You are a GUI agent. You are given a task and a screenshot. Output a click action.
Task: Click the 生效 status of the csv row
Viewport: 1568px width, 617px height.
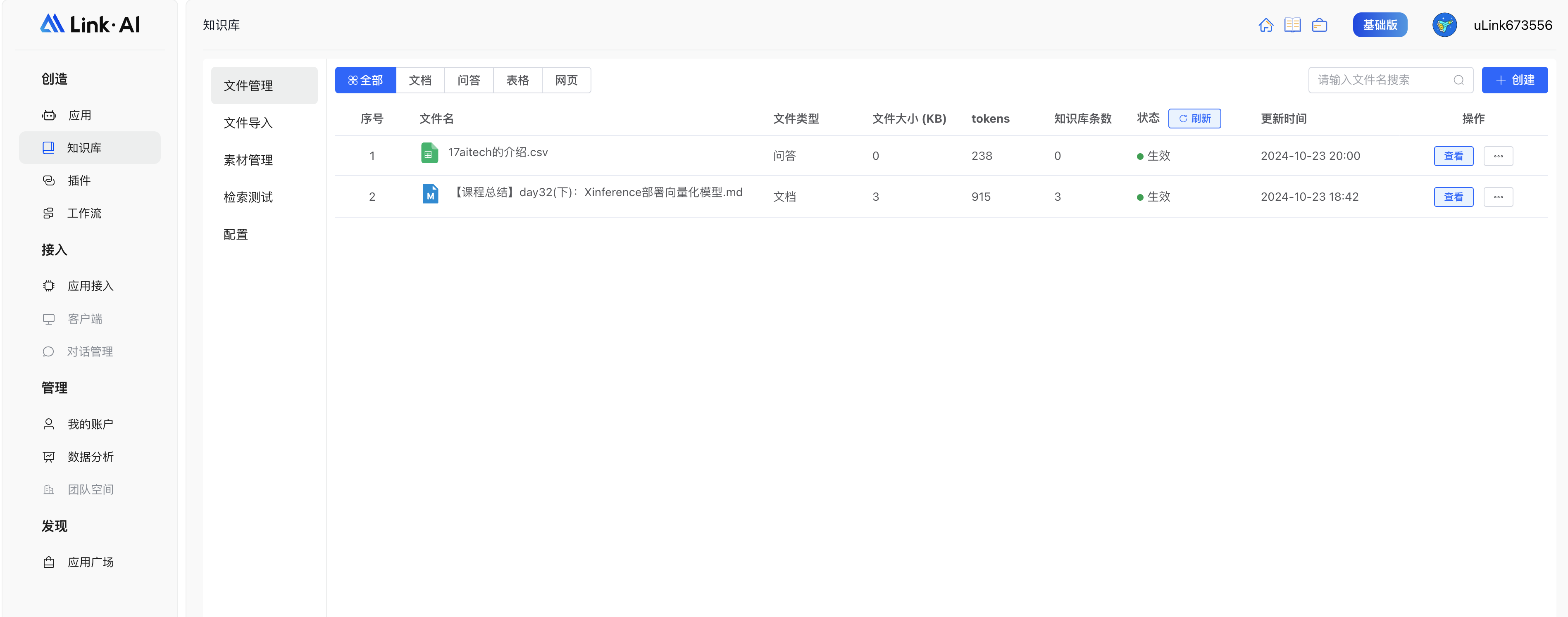1153,157
